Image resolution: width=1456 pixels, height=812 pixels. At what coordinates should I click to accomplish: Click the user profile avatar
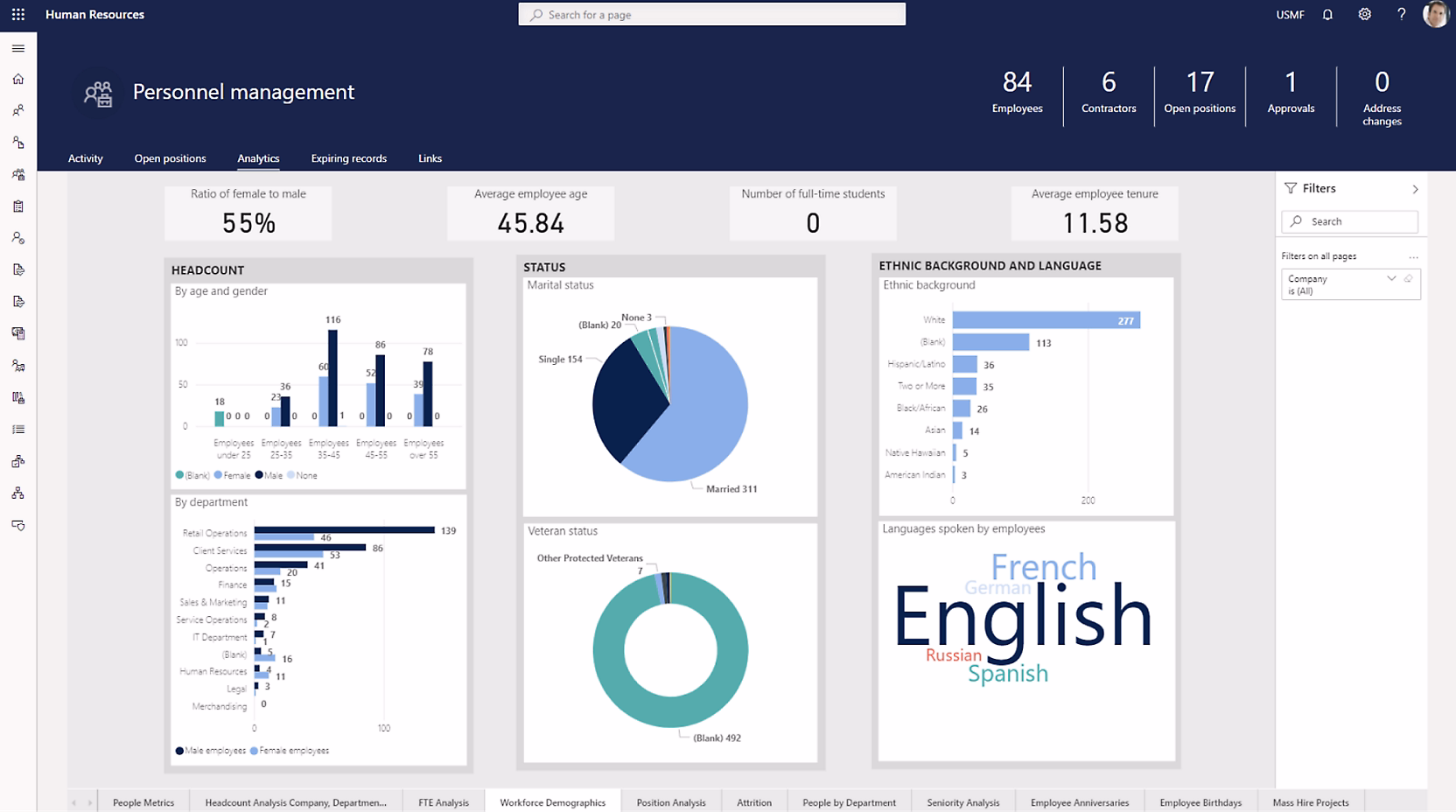[x=1435, y=15]
